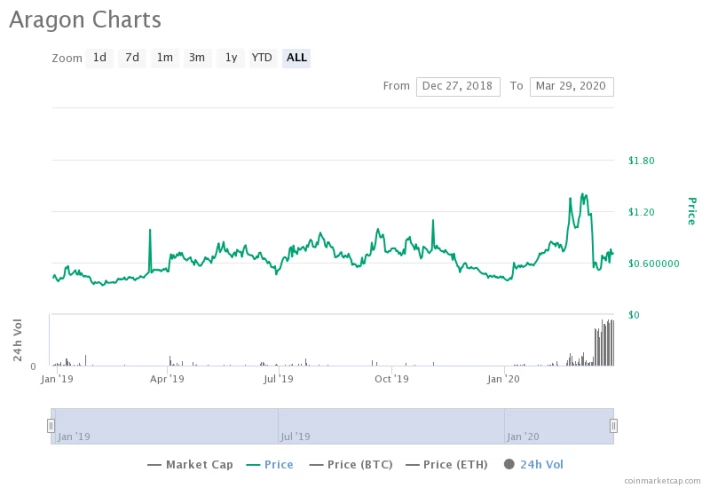Image resolution: width=710 pixels, height=488 pixels.
Task: Click the $0.600000 price axis label
Action: [x=653, y=263]
